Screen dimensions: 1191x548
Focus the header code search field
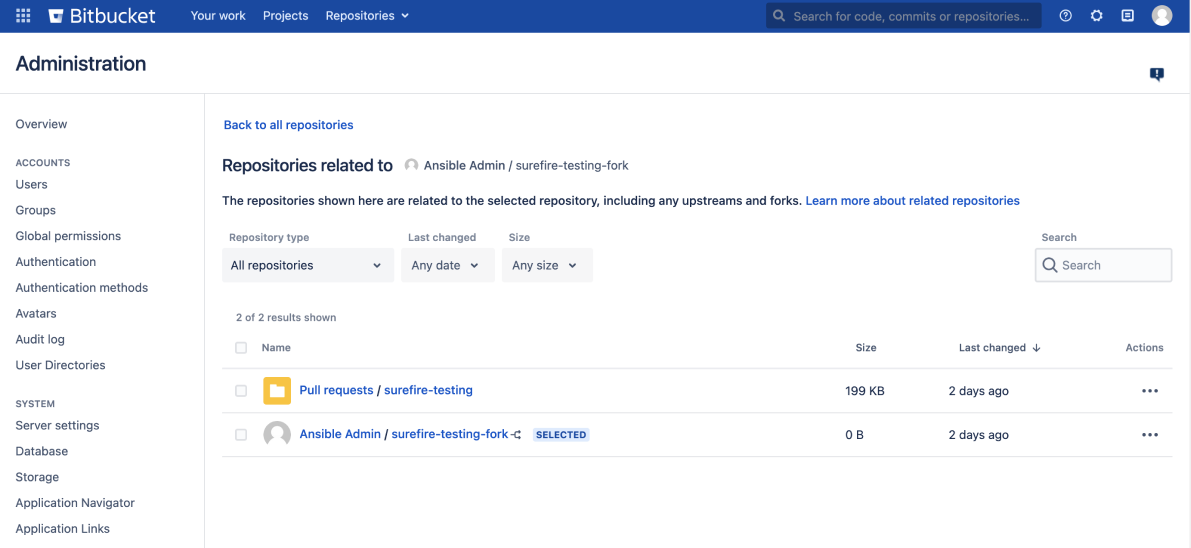click(904, 16)
